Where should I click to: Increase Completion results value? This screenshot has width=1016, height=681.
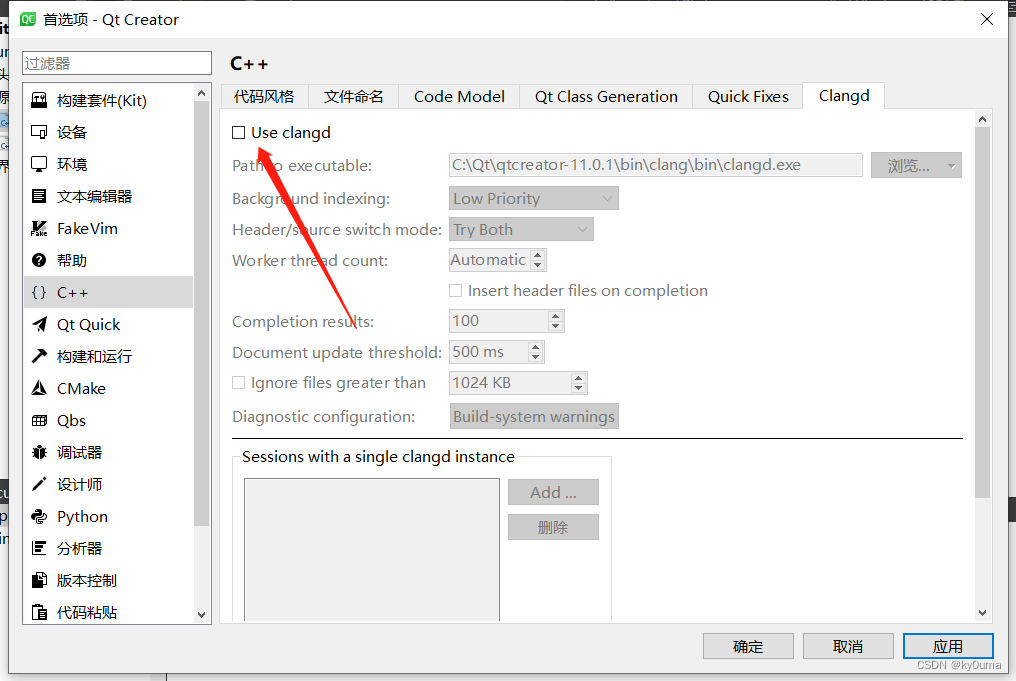tap(555, 316)
